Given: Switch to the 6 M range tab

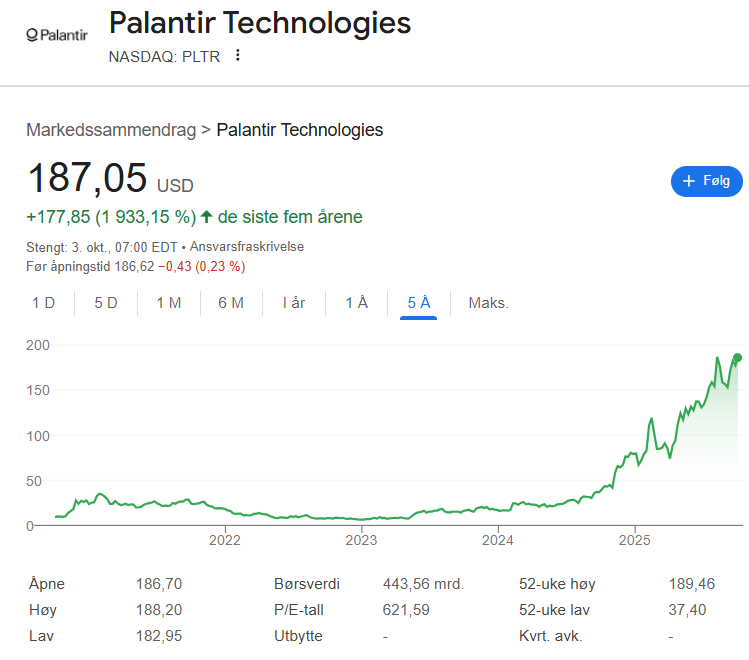Looking at the screenshot, I should (x=231, y=303).
